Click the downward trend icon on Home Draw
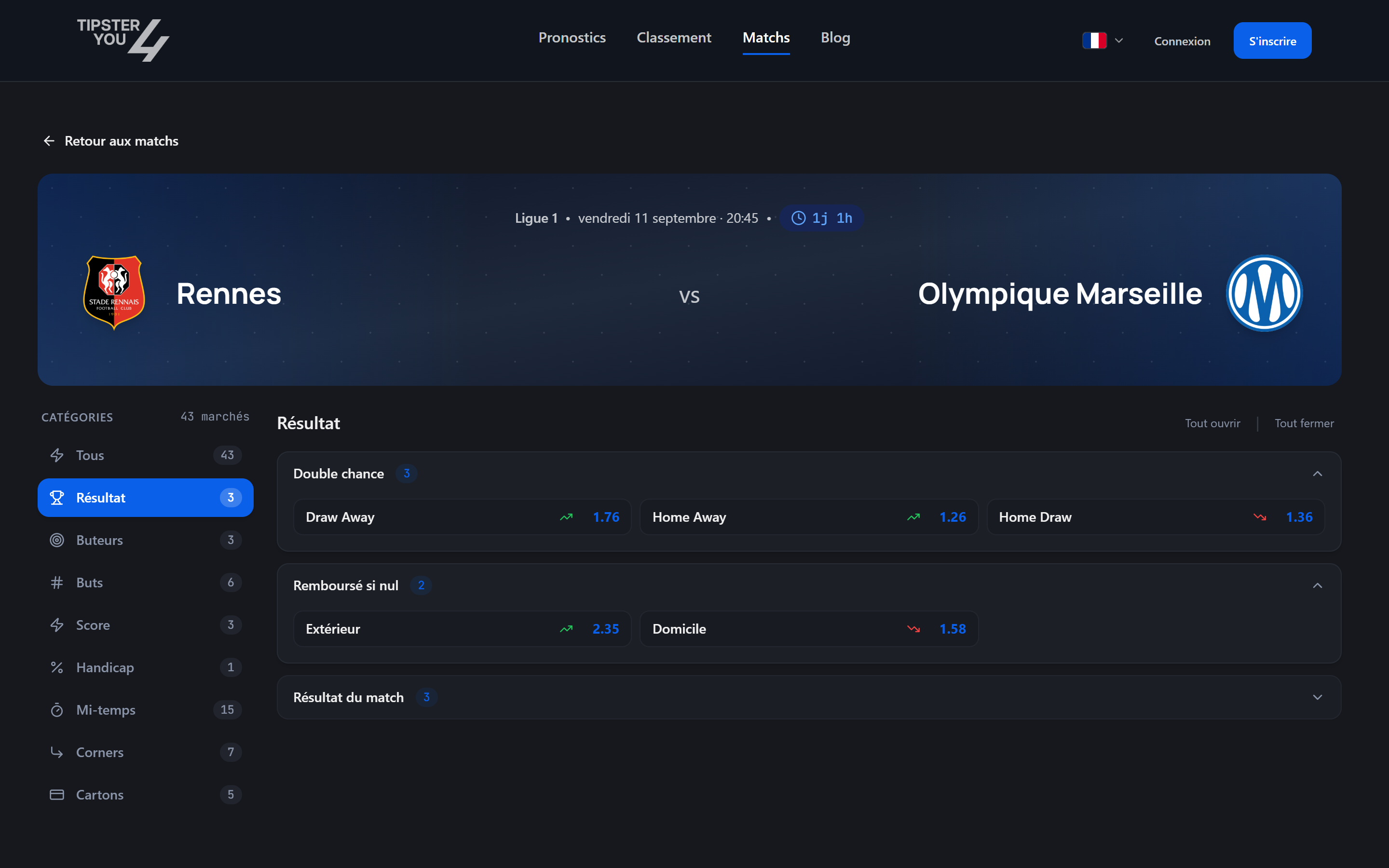The image size is (1389, 868). (1260, 517)
